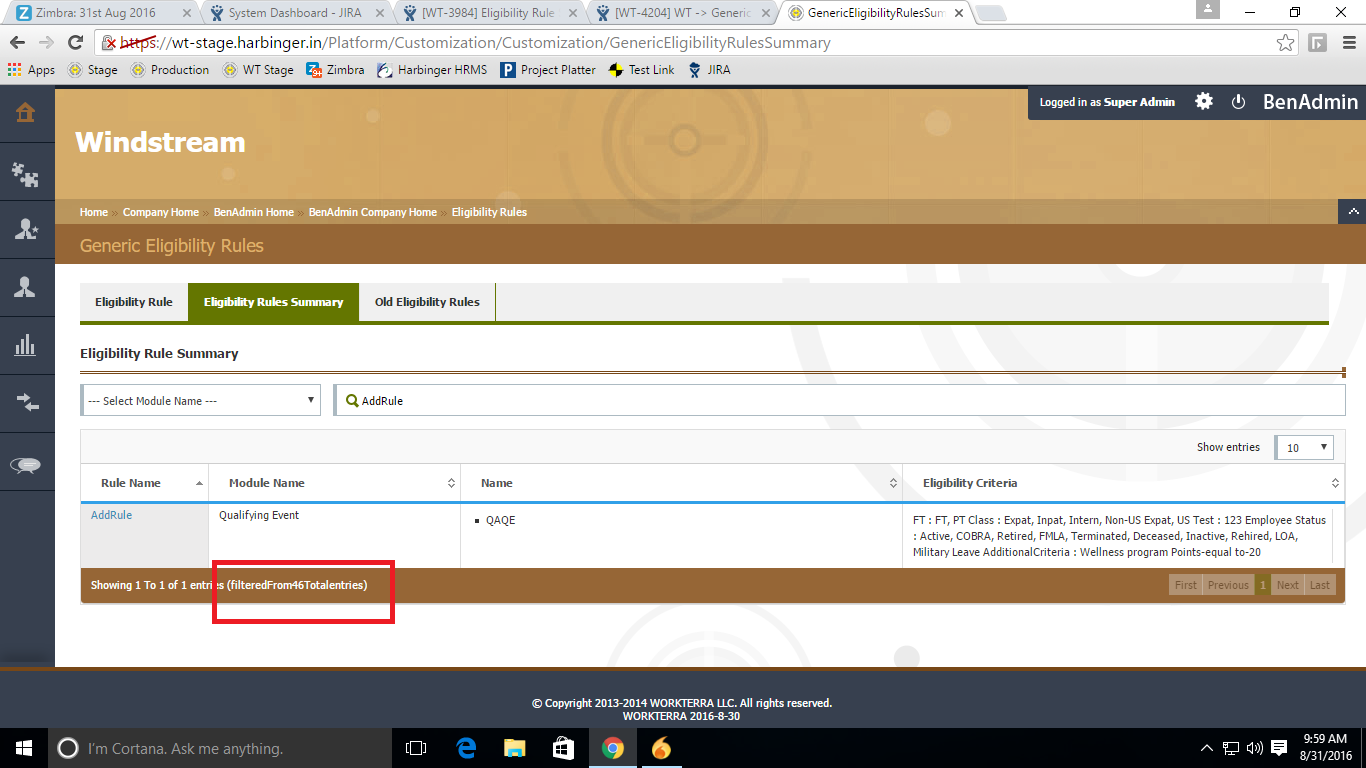Open the Project Platter bookmark
The width and height of the screenshot is (1366, 768).
[x=548, y=70]
